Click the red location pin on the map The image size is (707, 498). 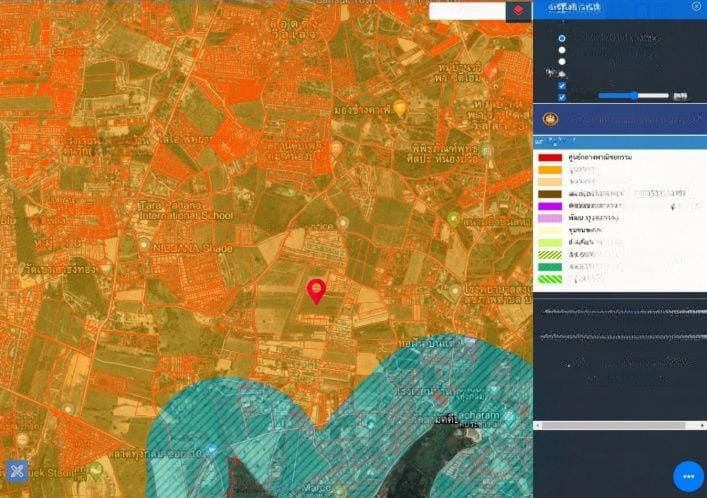tap(316, 290)
